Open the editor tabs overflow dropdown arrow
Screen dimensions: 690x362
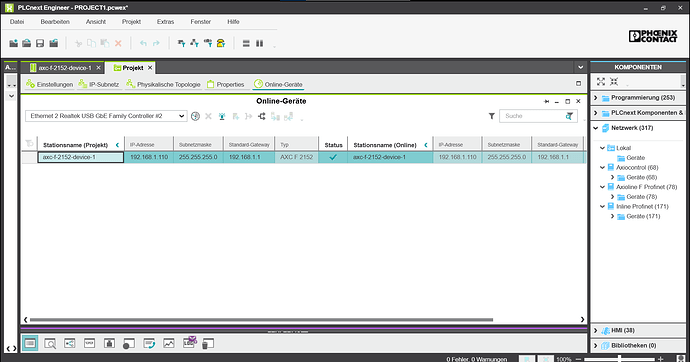click(x=580, y=67)
